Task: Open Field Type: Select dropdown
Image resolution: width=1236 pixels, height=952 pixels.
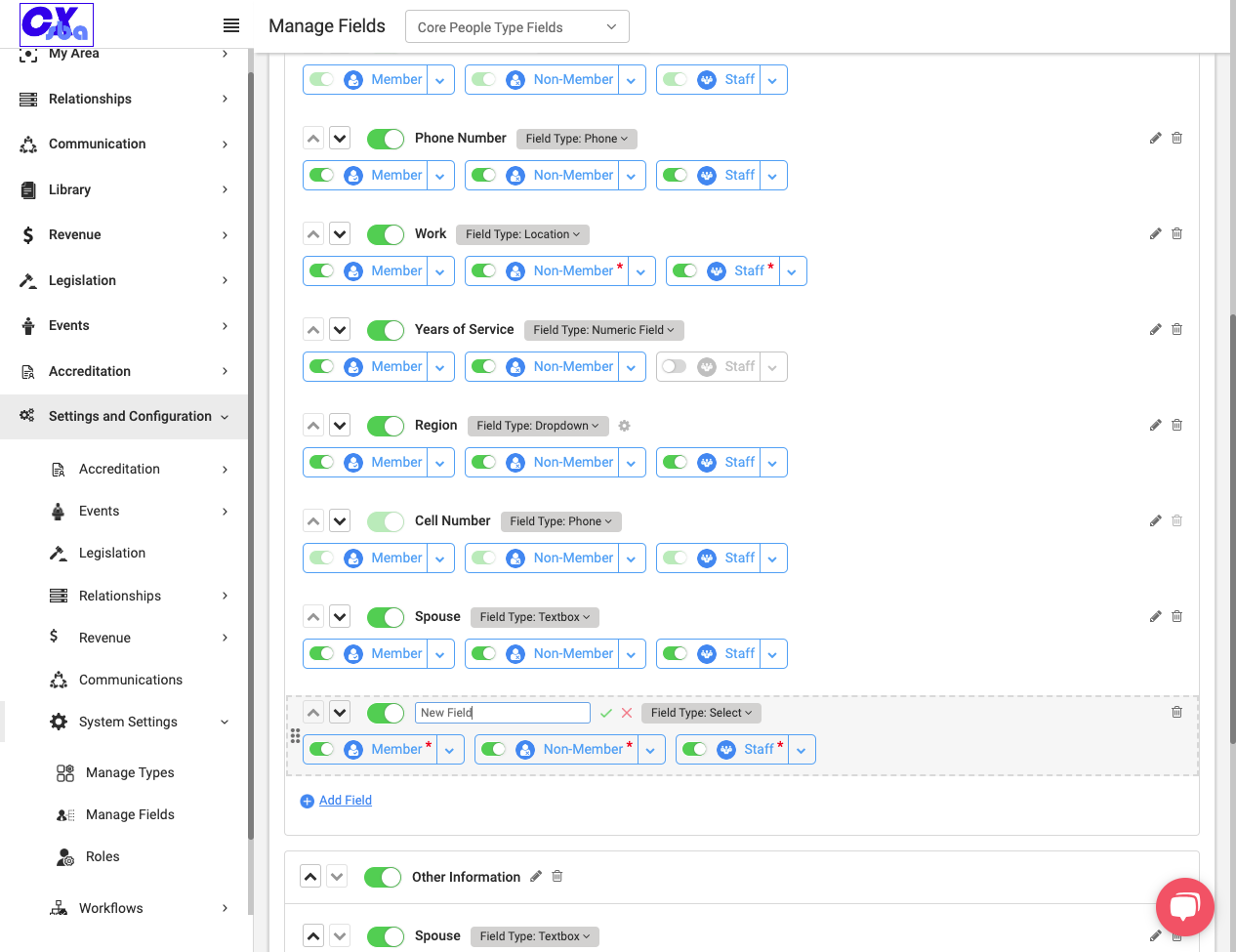Action: (x=702, y=713)
